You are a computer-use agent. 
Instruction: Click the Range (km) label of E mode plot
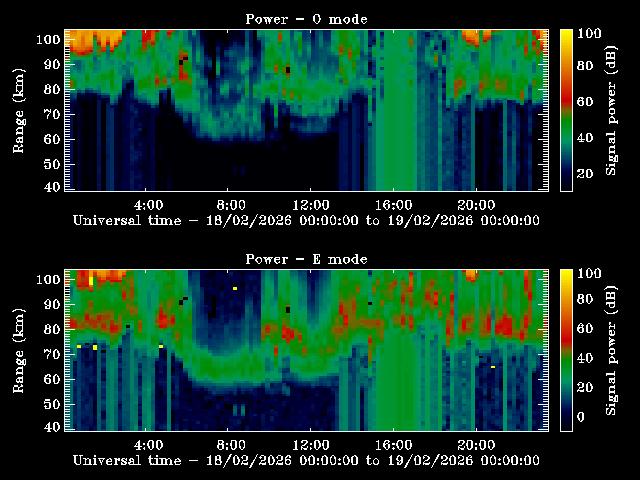coord(19,350)
